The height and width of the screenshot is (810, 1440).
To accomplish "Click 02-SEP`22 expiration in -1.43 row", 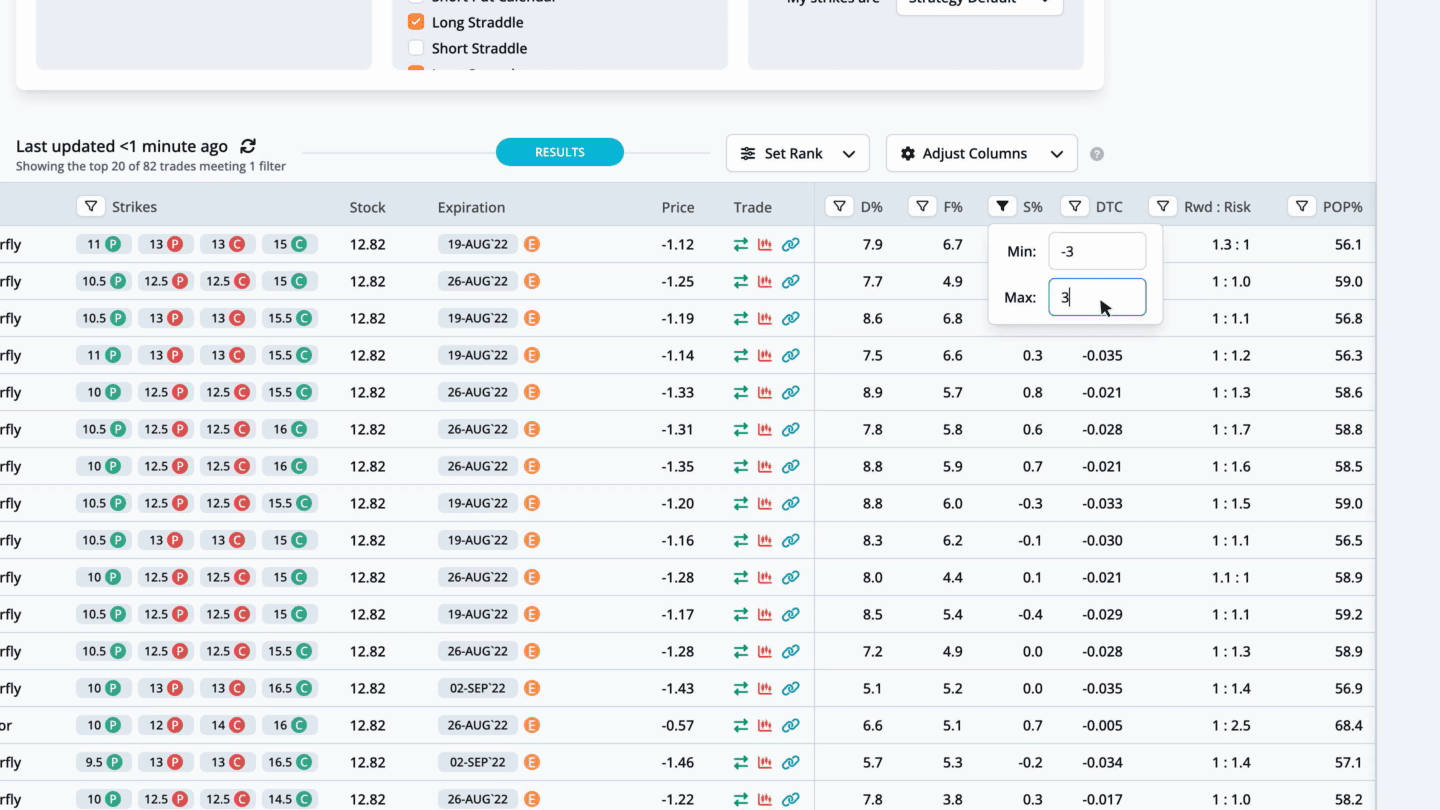I will [478, 688].
